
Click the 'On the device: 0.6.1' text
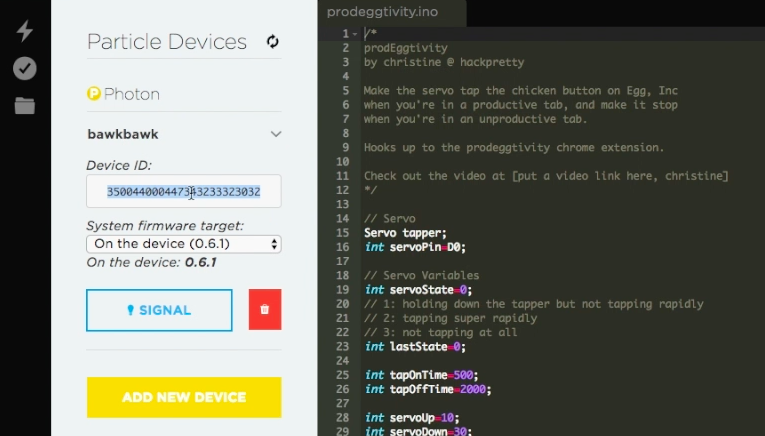coord(151,262)
